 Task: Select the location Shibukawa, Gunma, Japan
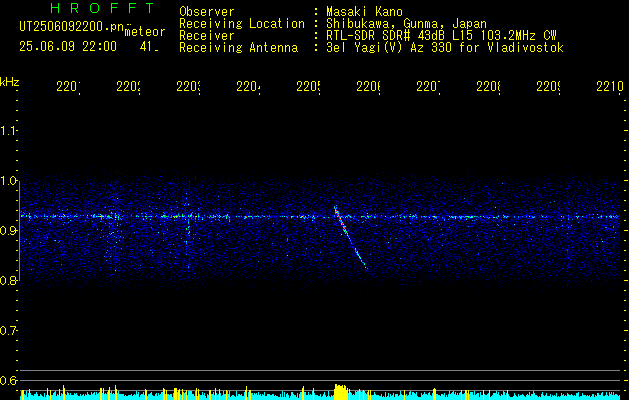click(406, 23)
